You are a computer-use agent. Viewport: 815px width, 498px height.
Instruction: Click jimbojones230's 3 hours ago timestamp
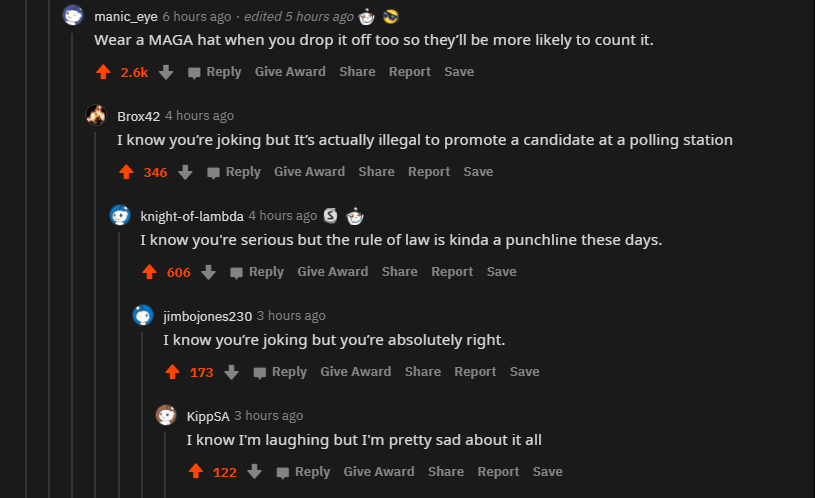point(291,316)
